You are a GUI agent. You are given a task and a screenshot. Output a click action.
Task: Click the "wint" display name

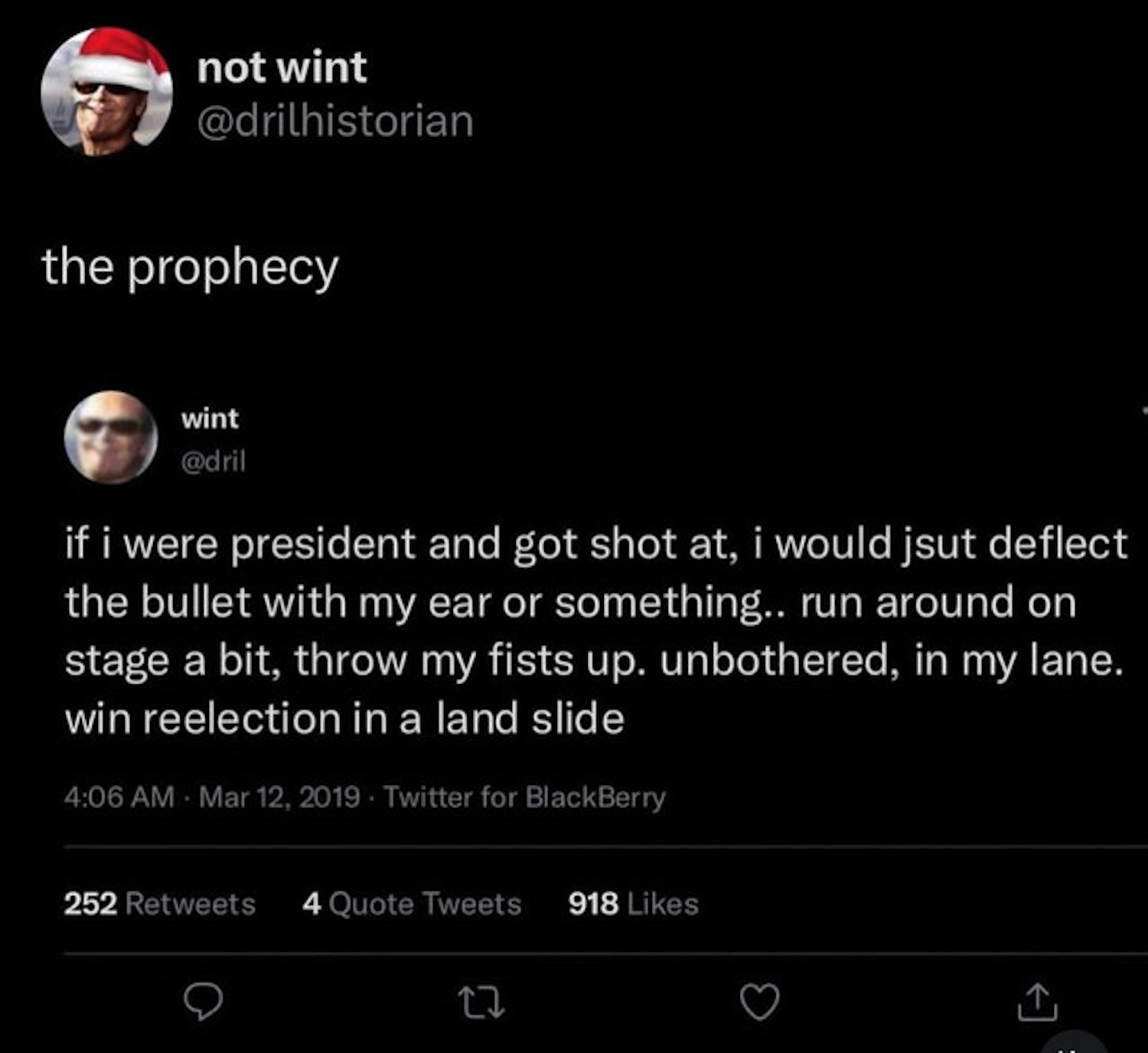(x=210, y=419)
